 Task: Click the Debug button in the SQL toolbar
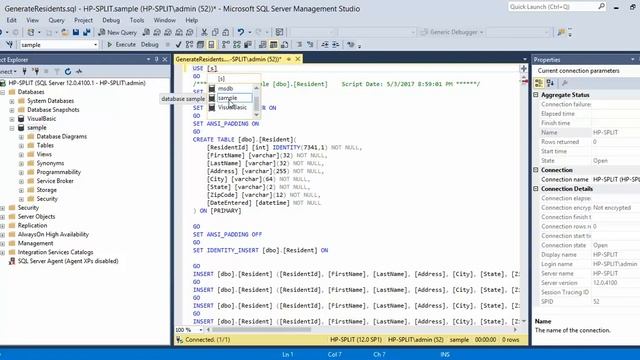[x=149, y=44]
